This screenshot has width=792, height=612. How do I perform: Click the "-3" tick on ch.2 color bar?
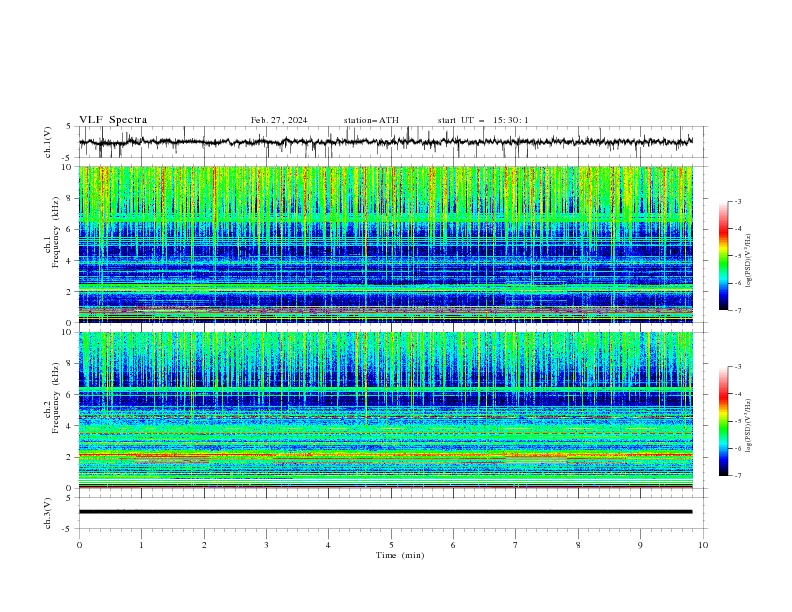pos(738,367)
